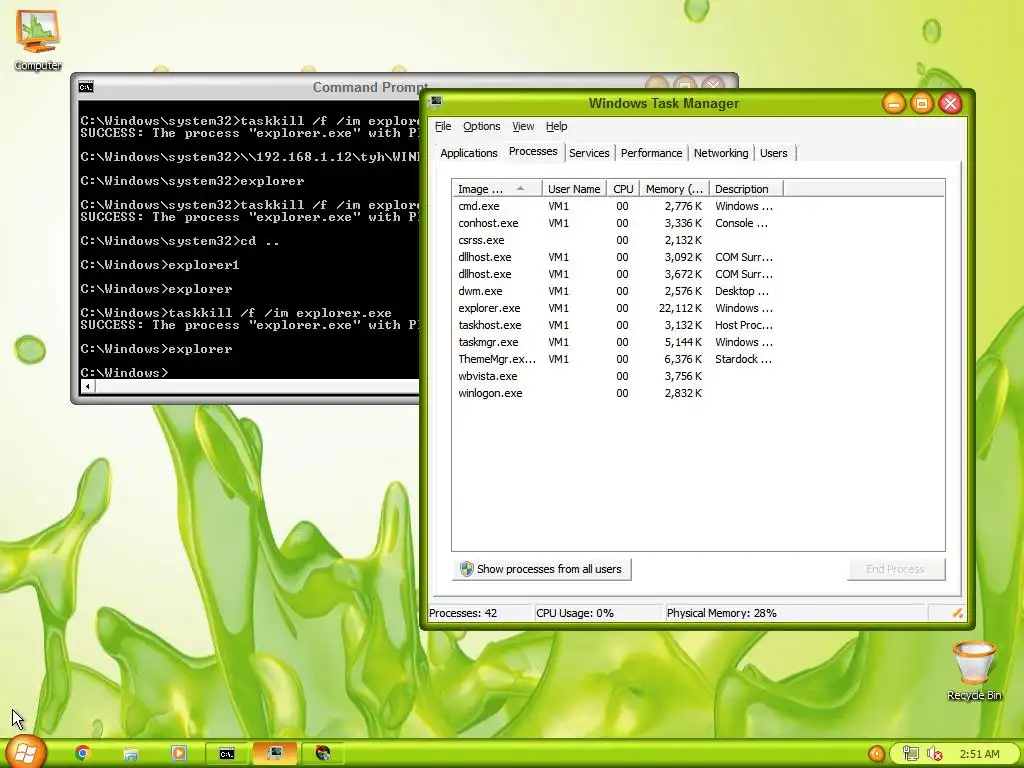1024x768 pixels.
Task: Click the Processes: 42 status entry
Action: click(x=463, y=613)
